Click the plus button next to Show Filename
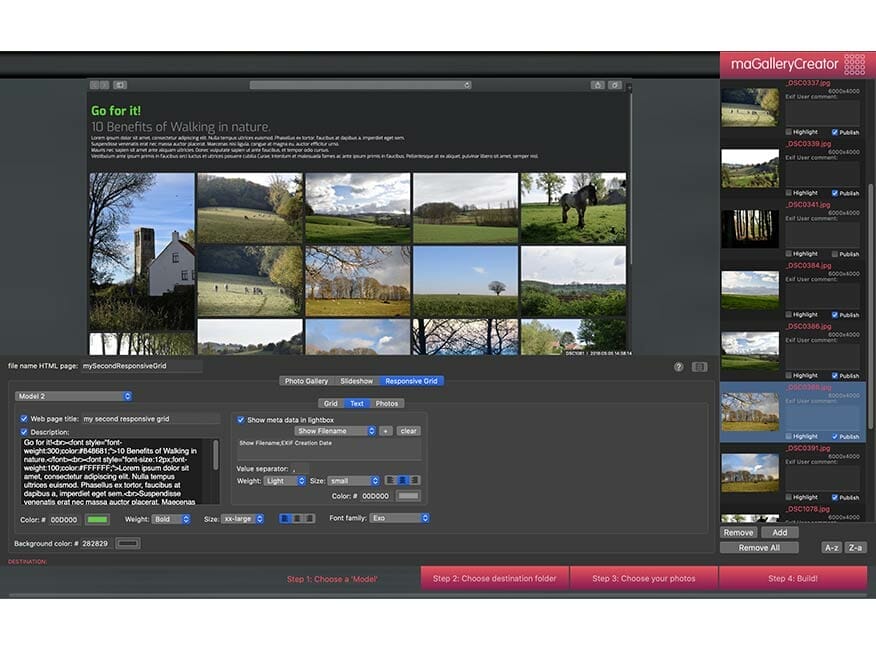The height and width of the screenshot is (658, 876). pyautogui.click(x=385, y=431)
